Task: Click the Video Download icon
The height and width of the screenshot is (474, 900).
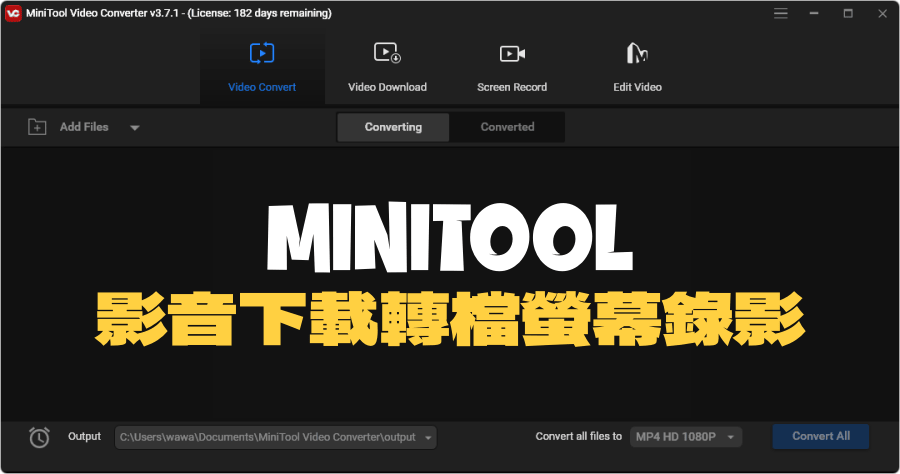Action: 387,53
